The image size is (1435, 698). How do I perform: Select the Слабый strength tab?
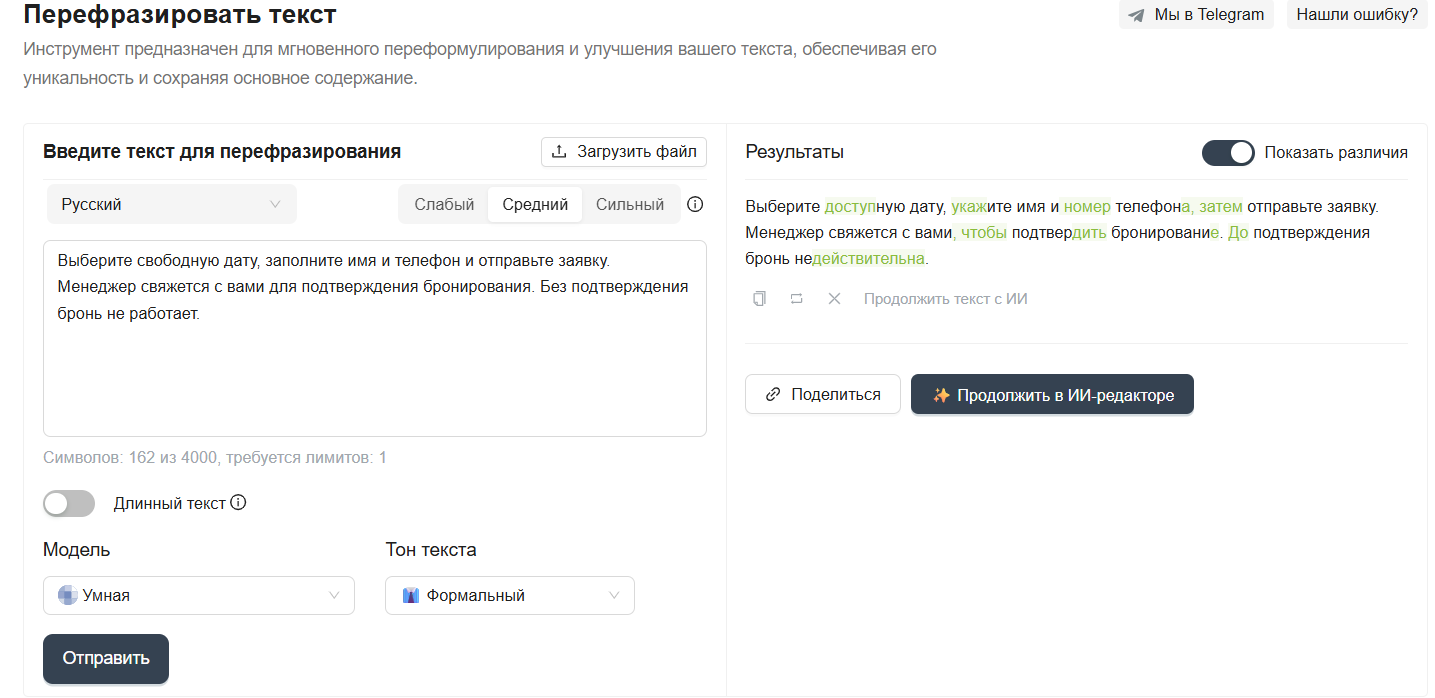click(x=444, y=204)
